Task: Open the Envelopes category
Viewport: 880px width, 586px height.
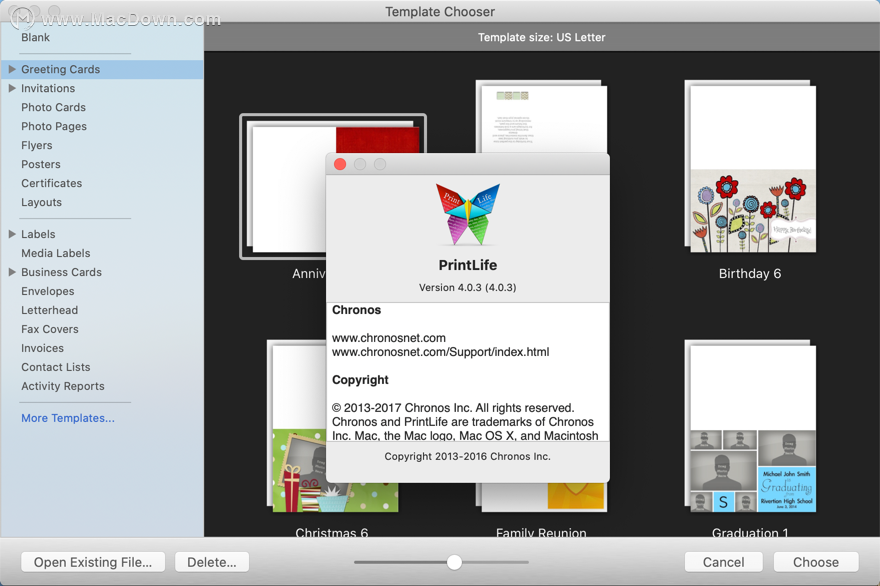Action: [x=48, y=291]
